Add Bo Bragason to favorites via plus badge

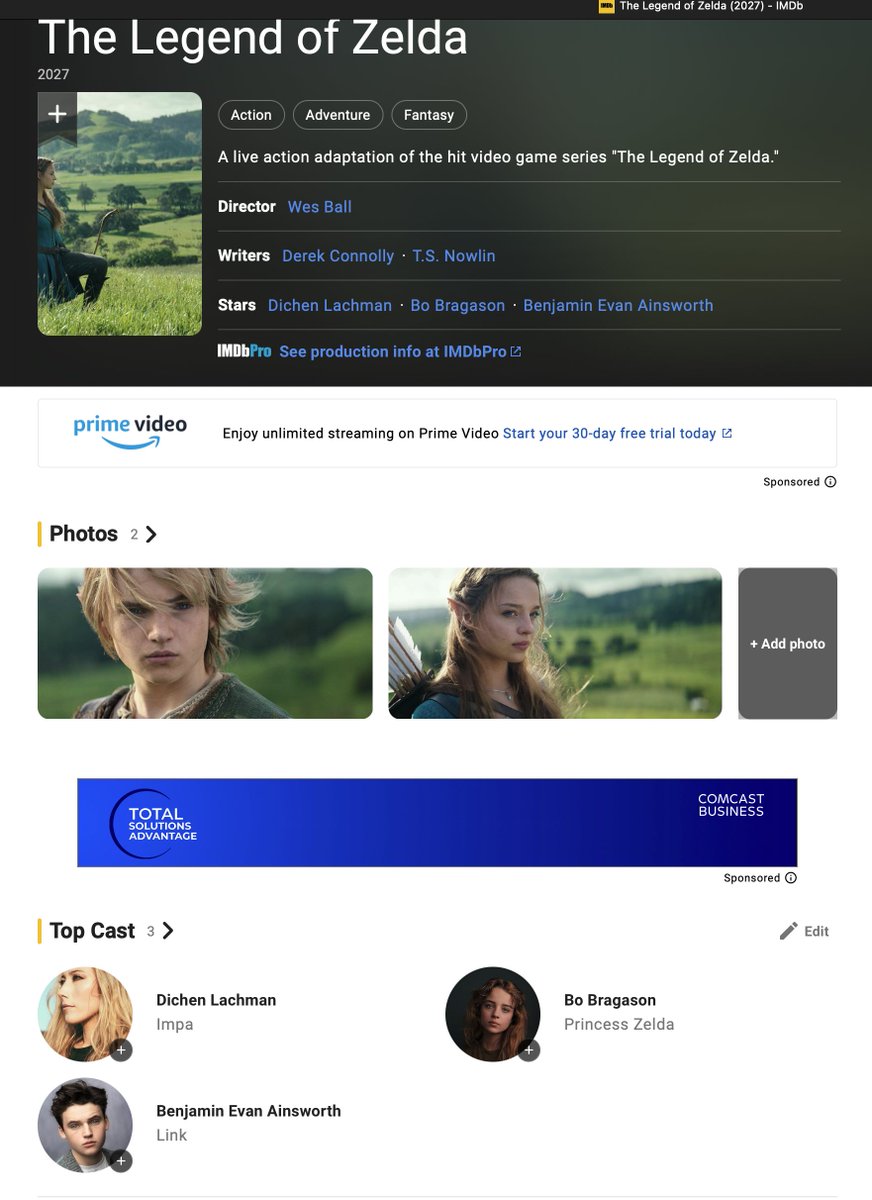[x=529, y=1050]
